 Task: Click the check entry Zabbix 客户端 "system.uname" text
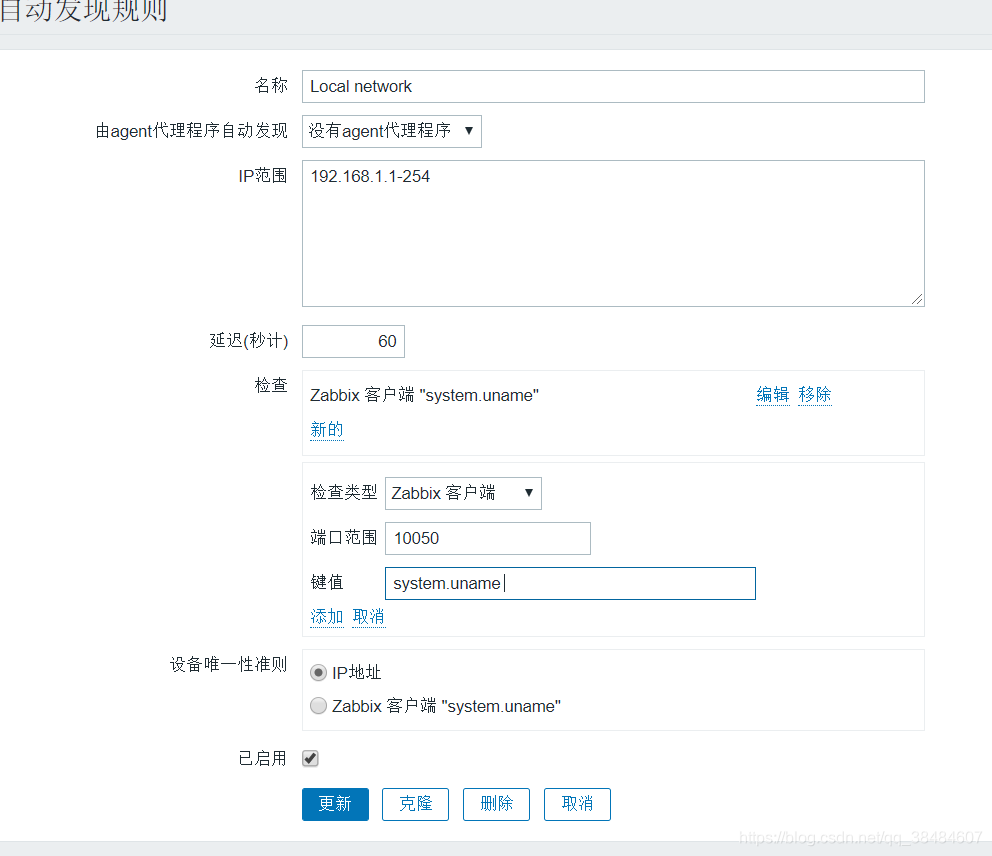point(424,395)
